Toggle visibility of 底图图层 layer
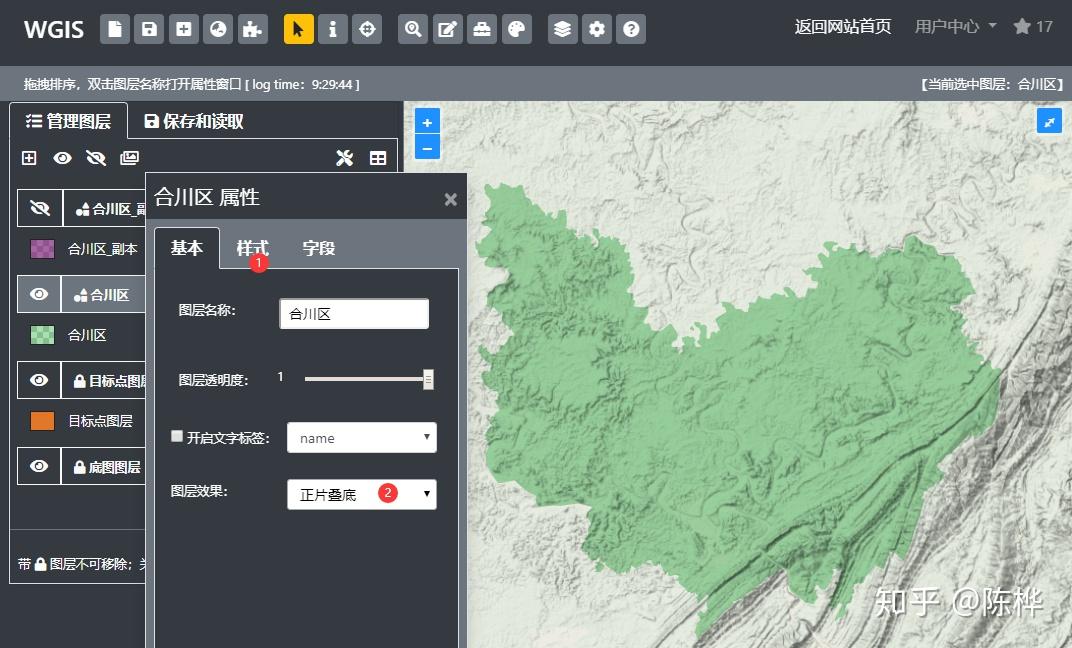The height and width of the screenshot is (648, 1072). (x=39, y=466)
